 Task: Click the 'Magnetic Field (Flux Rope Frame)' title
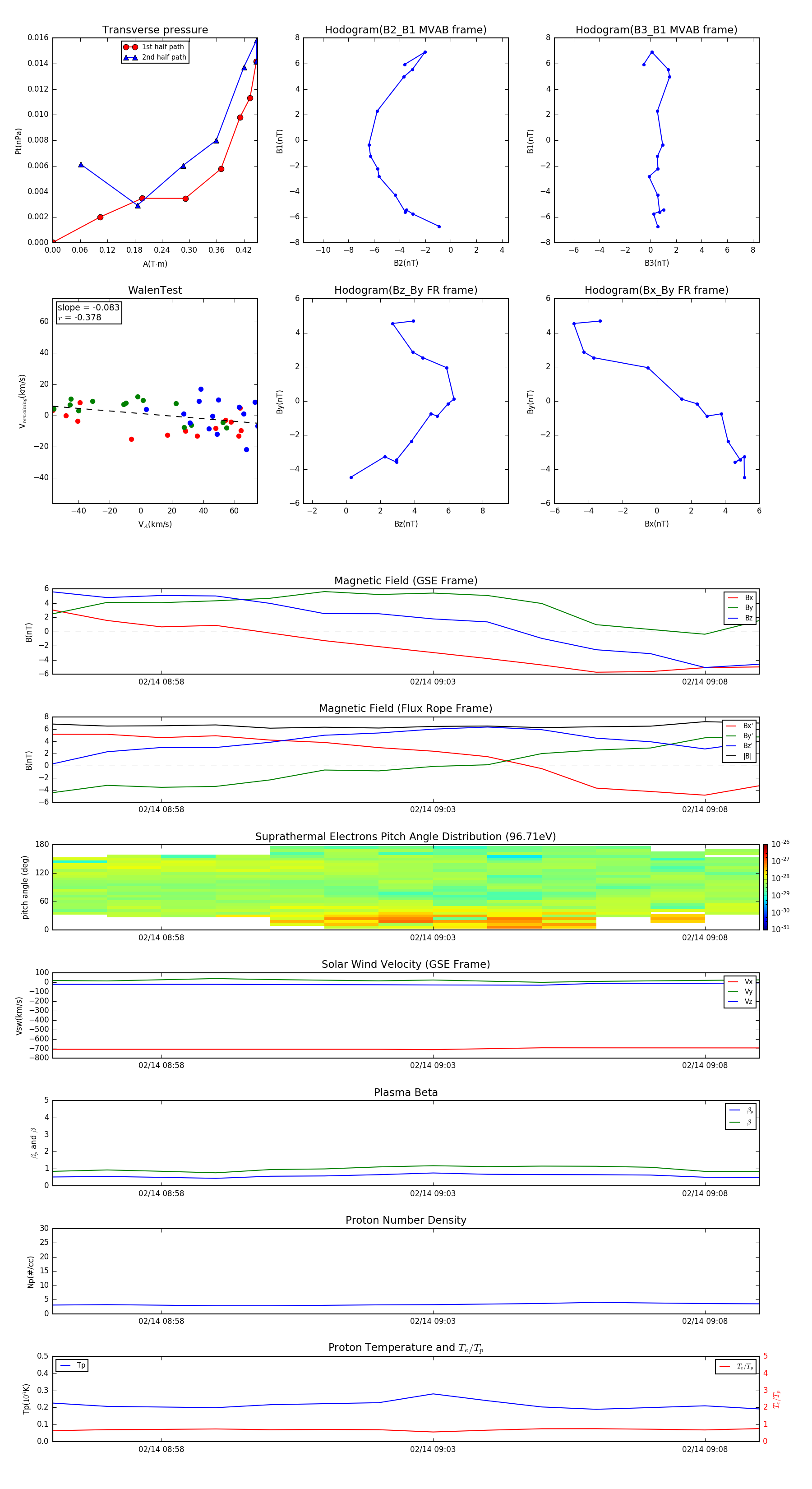pyautogui.click(x=406, y=709)
